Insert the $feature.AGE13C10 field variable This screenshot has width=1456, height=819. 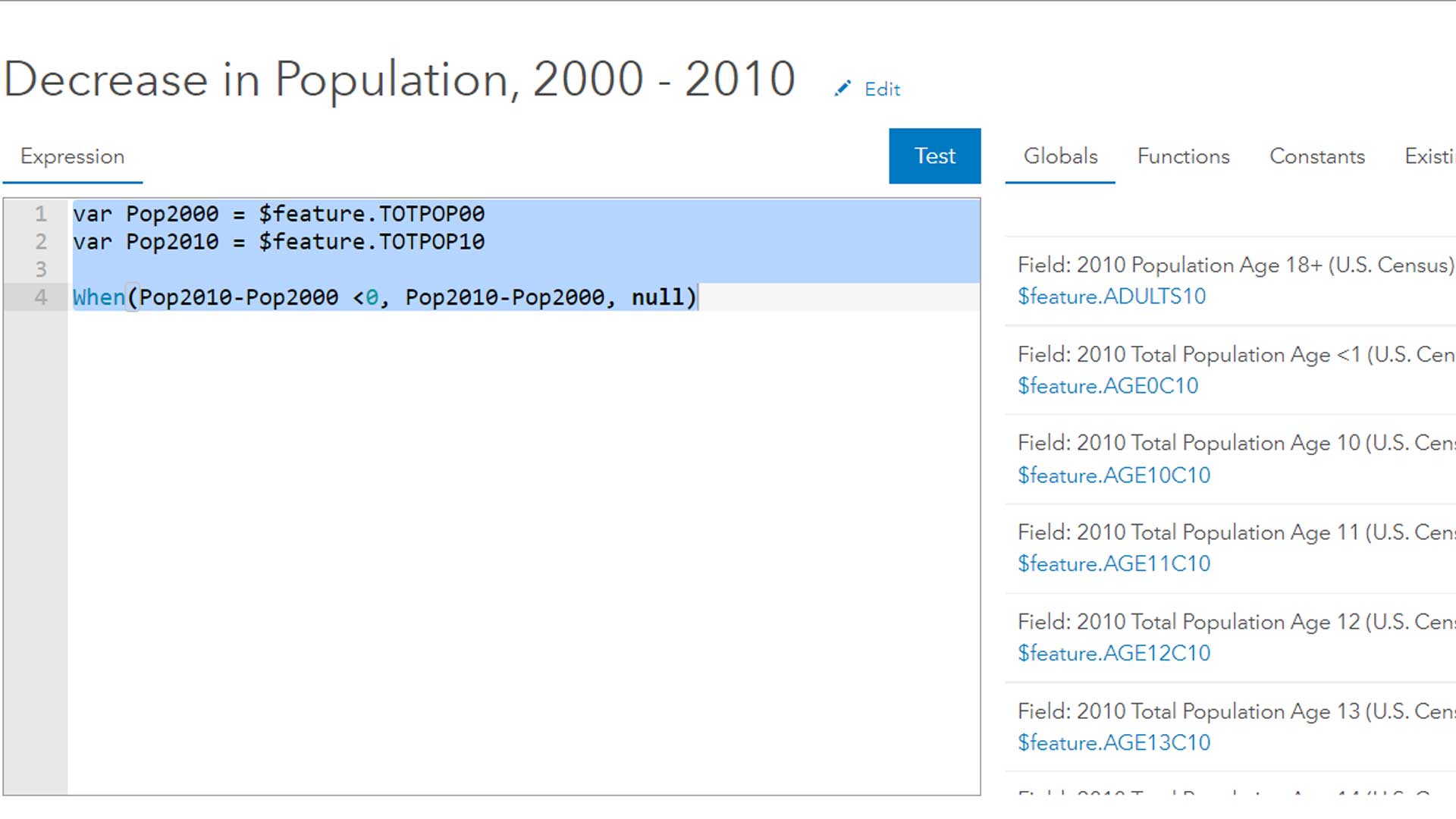pos(1113,743)
